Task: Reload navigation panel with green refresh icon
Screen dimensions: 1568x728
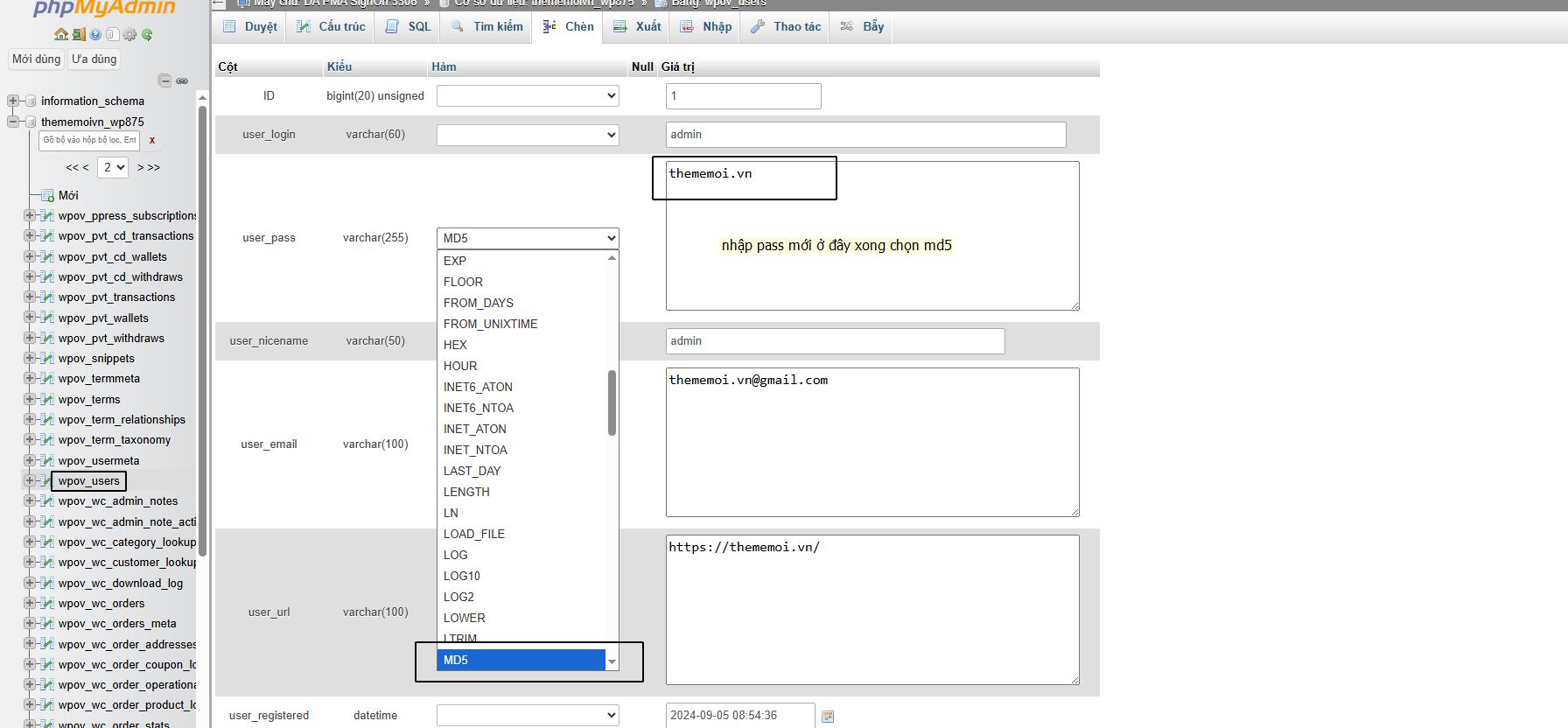Action: tap(147, 35)
